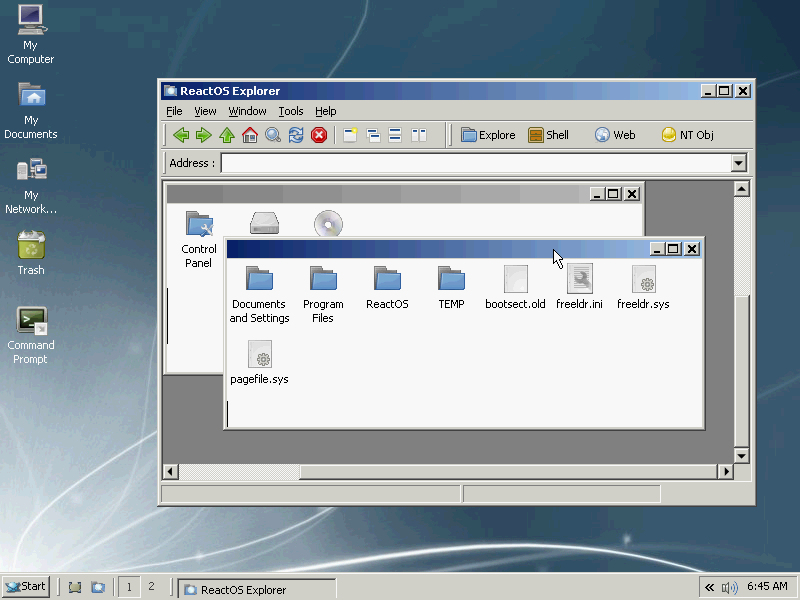Open My Computer desktop icon
This screenshot has height=600, width=800.
coord(31,35)
